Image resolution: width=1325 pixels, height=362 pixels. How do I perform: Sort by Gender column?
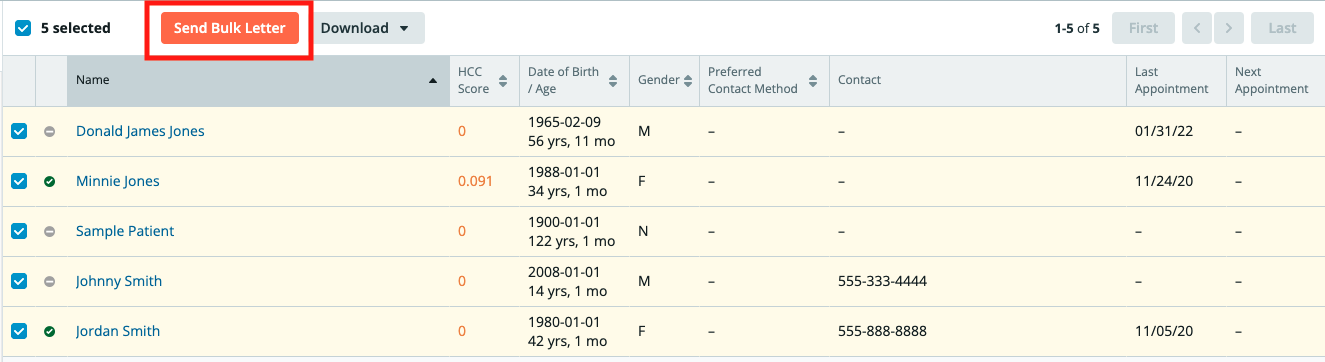pyautogui.click(x=664, y=80)
